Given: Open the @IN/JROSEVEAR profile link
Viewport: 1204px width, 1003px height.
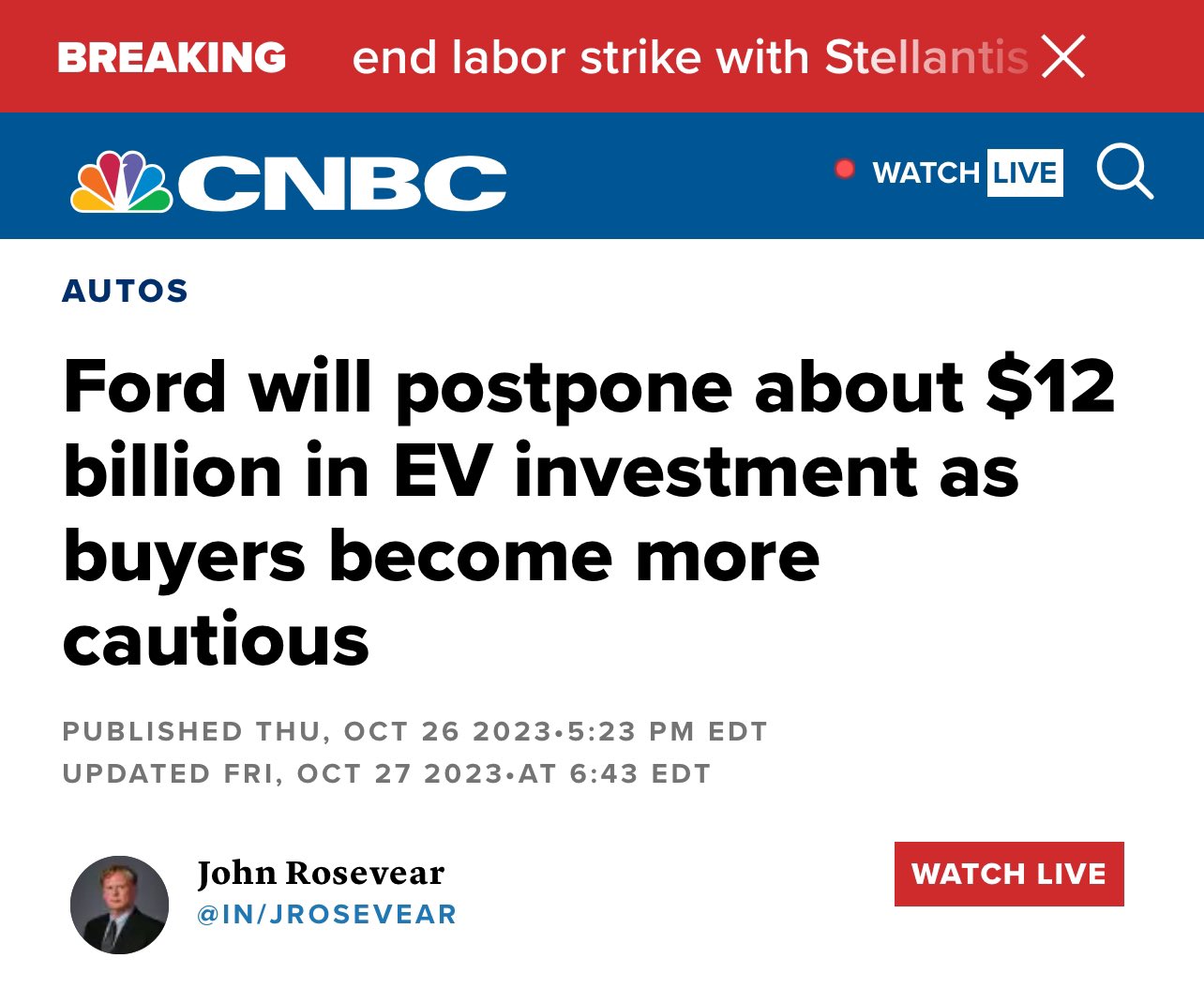Looking at the screenshot, I should click(x=326, y=914).
